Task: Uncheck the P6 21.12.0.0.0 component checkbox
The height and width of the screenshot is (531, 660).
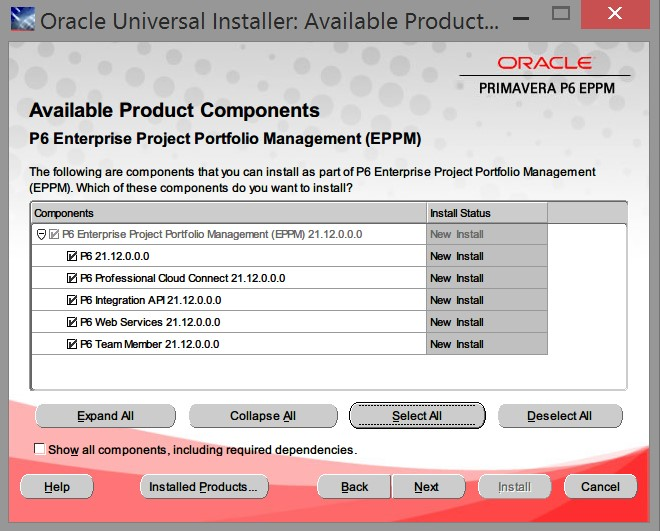Action: tap(72, 256)
